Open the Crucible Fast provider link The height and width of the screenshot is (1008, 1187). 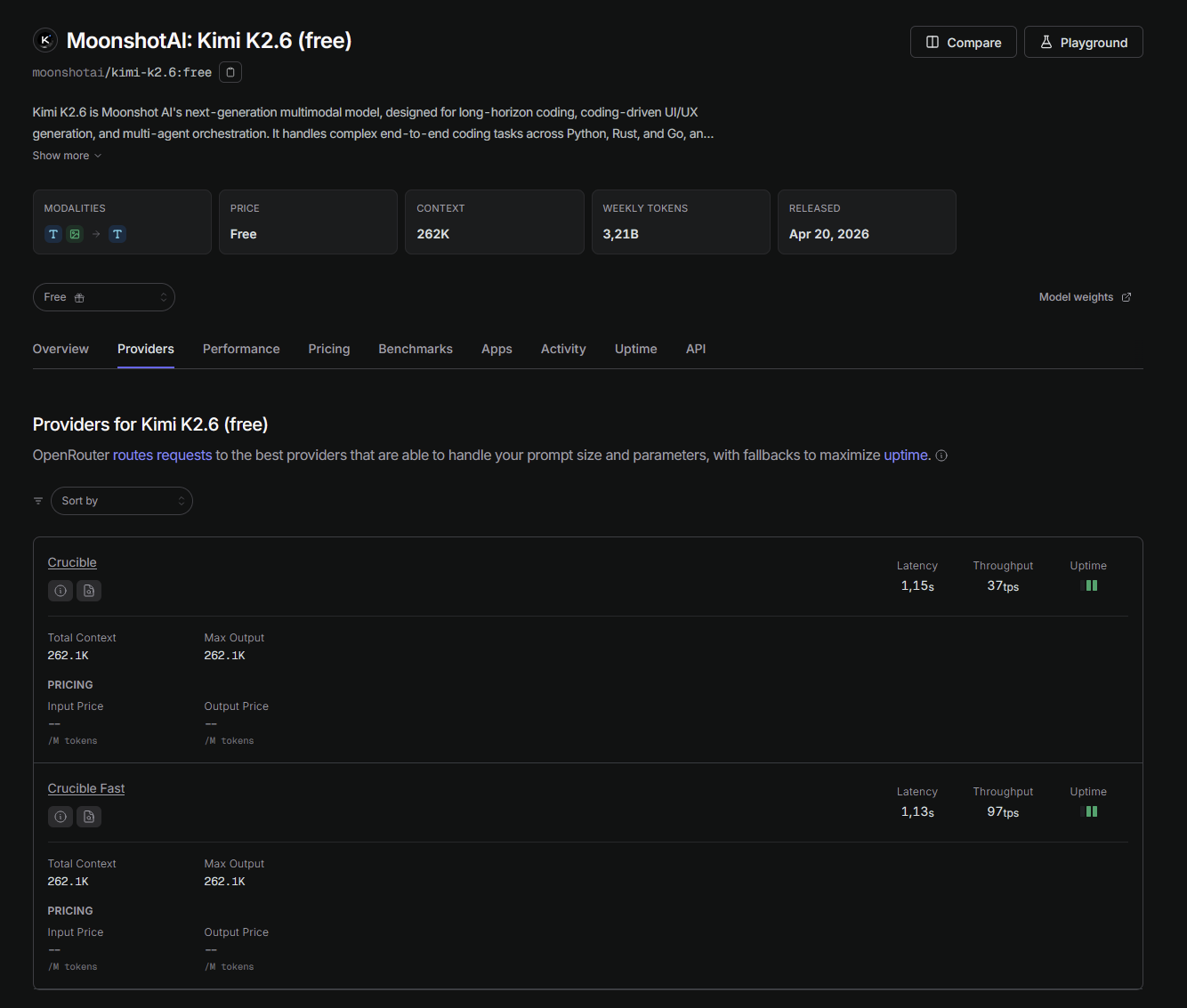point(86,788)
